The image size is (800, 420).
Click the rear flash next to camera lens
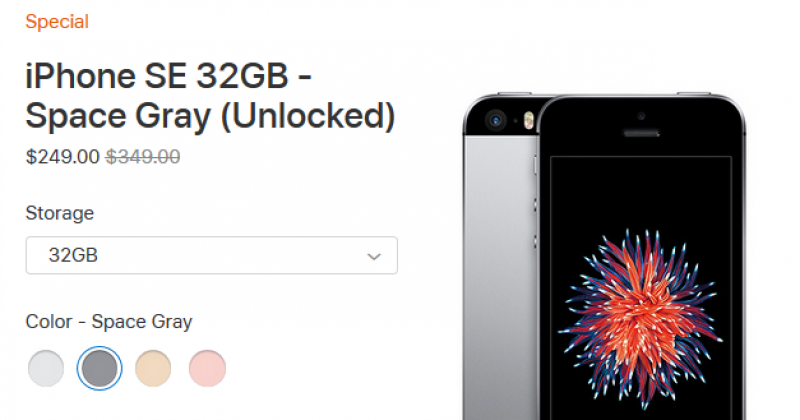[x=529, y=120]
